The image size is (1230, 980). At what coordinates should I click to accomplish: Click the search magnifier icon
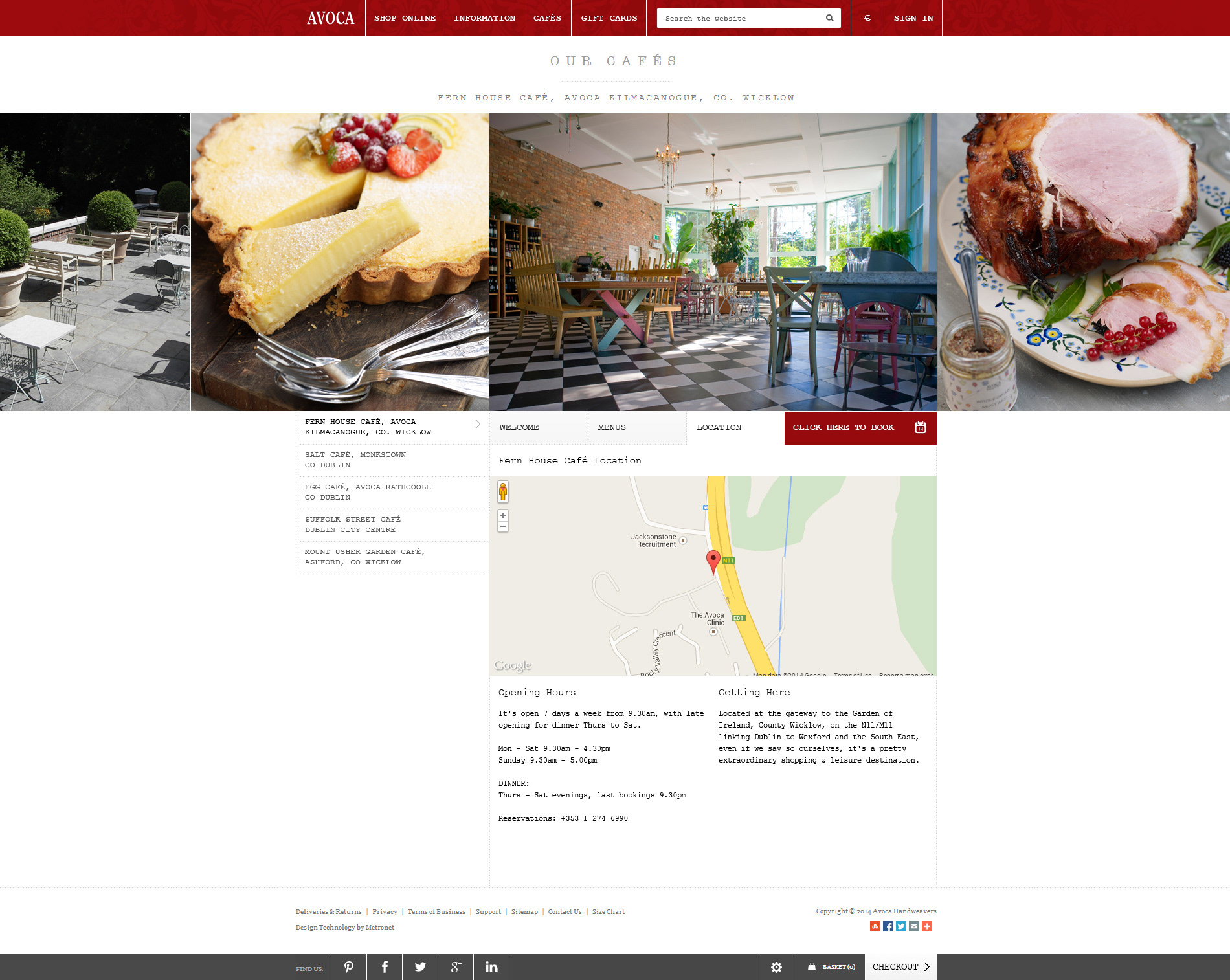829,18
